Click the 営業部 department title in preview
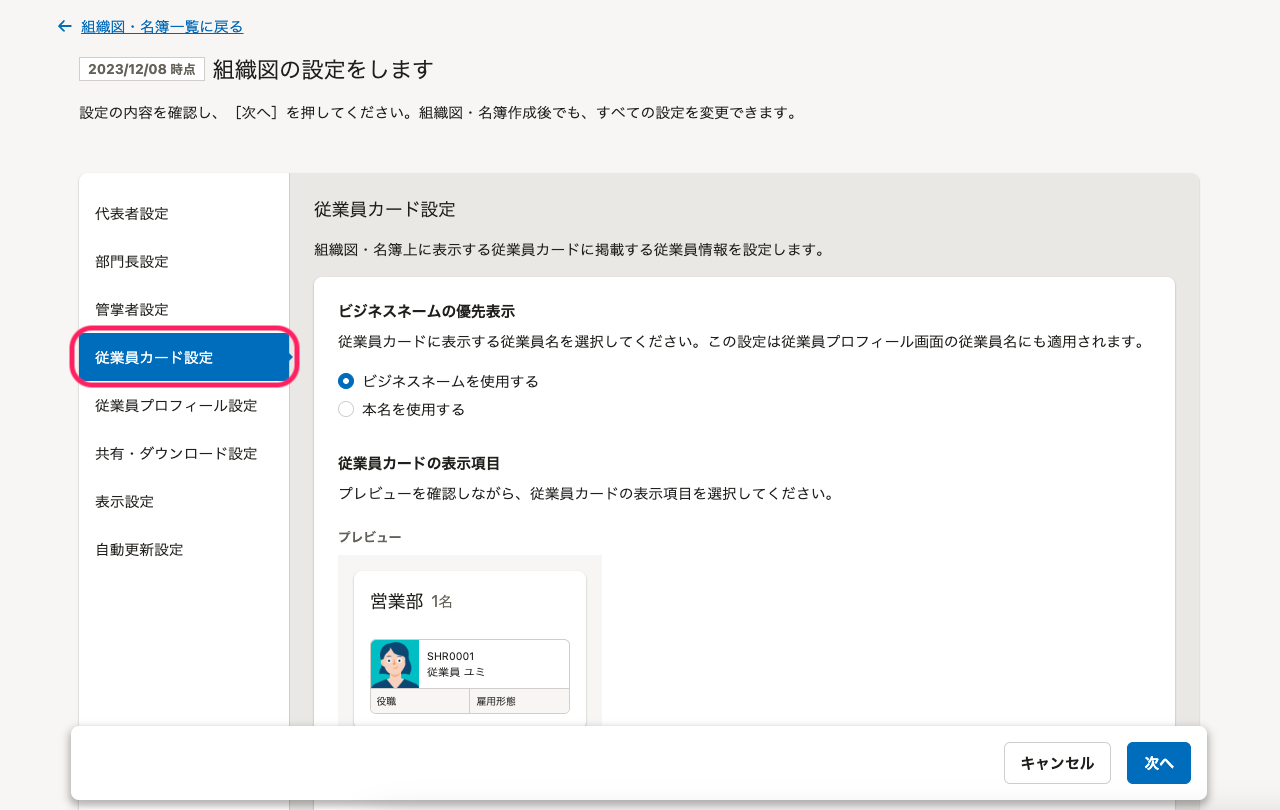This screenshot has height=810, width=1280. tap(397, 601)
